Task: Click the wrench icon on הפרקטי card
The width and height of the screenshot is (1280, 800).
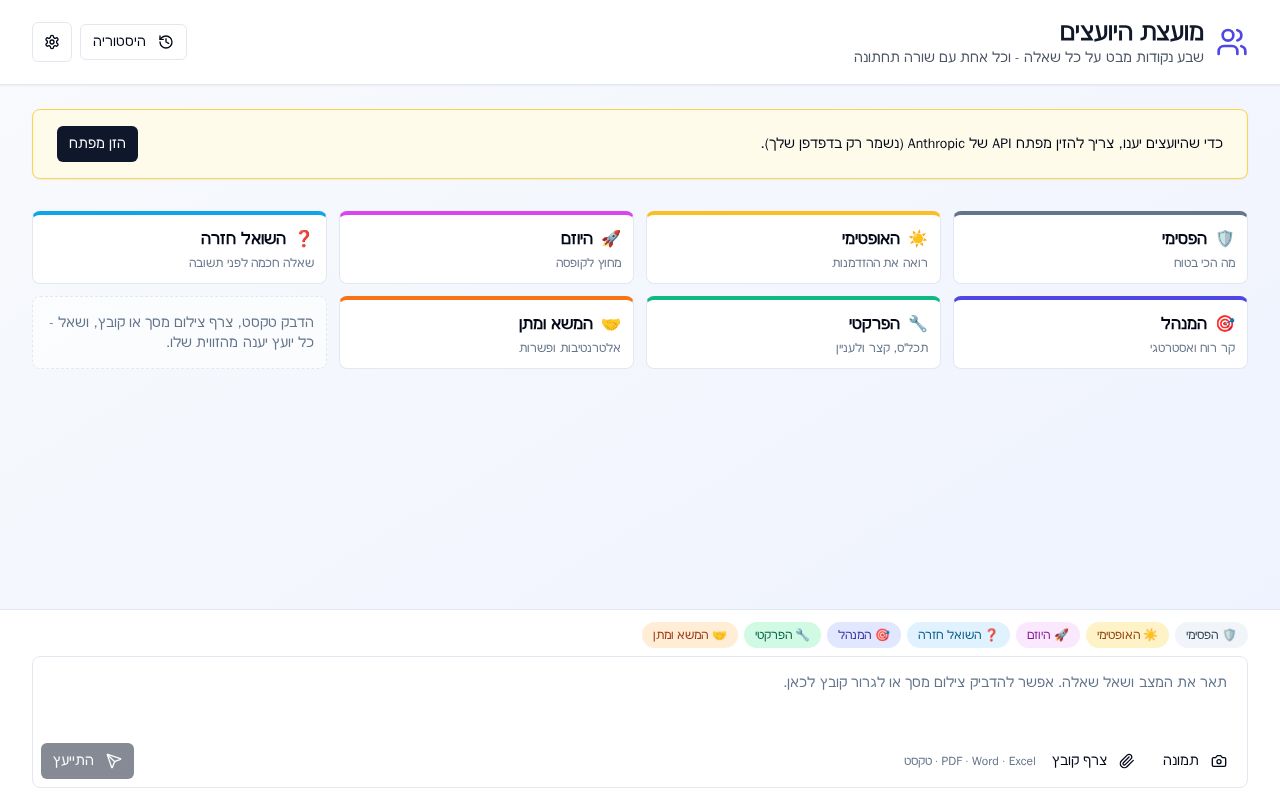Action: point(918,324)
